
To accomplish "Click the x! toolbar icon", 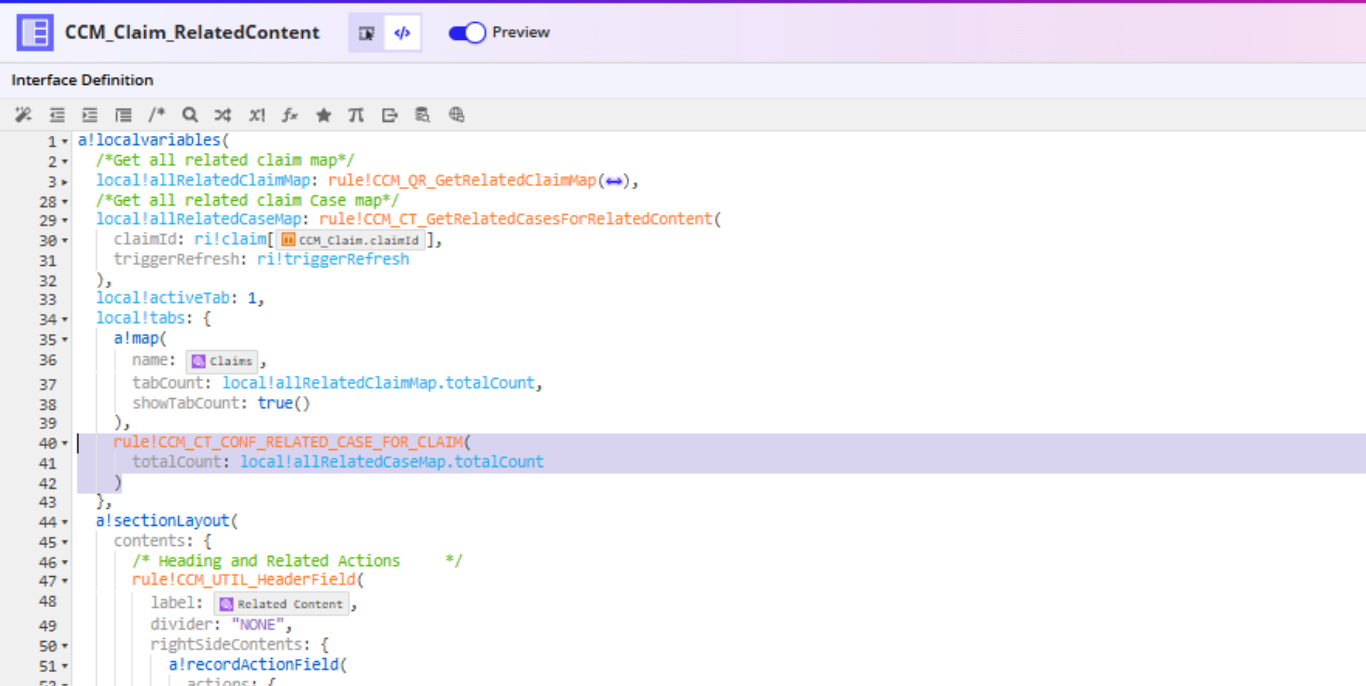I will [x=257, y=115].
